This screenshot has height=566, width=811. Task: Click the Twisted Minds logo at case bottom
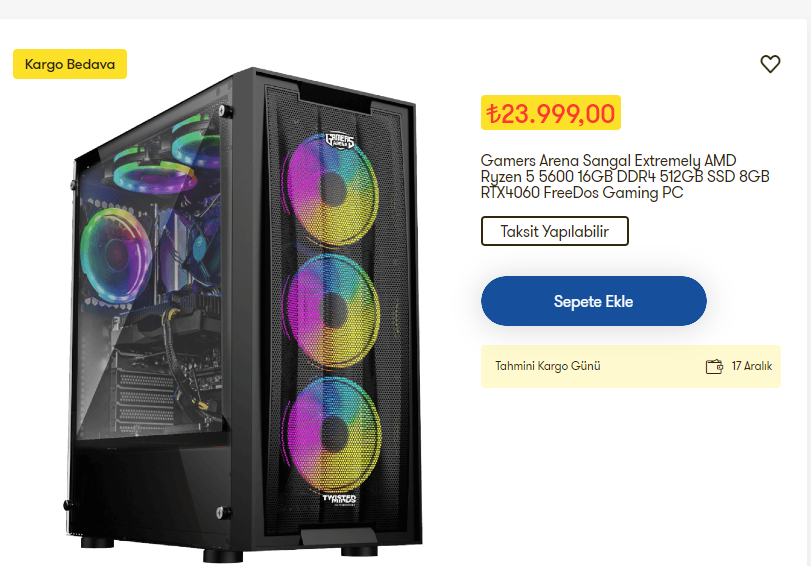pos(339,499)
